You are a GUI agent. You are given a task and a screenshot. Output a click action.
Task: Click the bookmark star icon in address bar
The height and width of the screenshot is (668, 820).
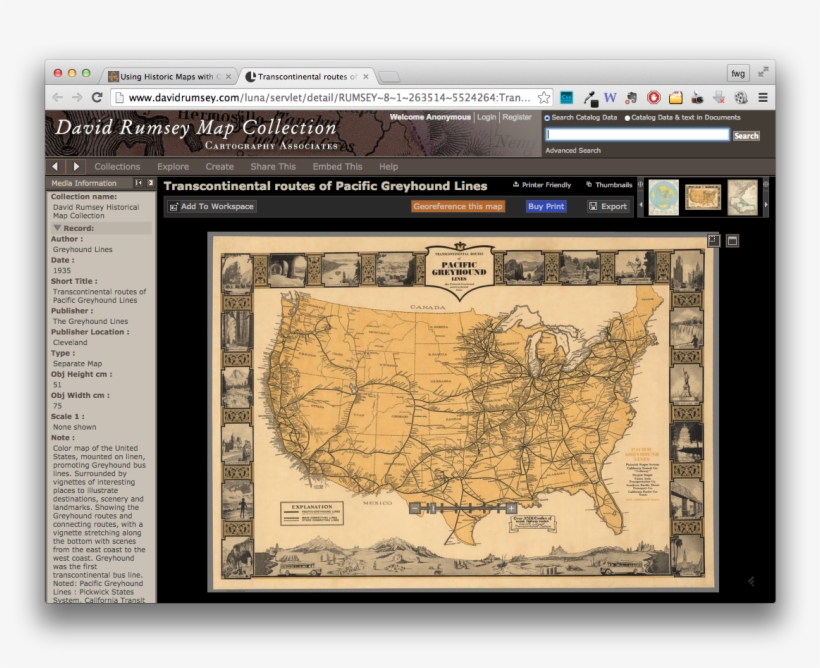point(543,96)
